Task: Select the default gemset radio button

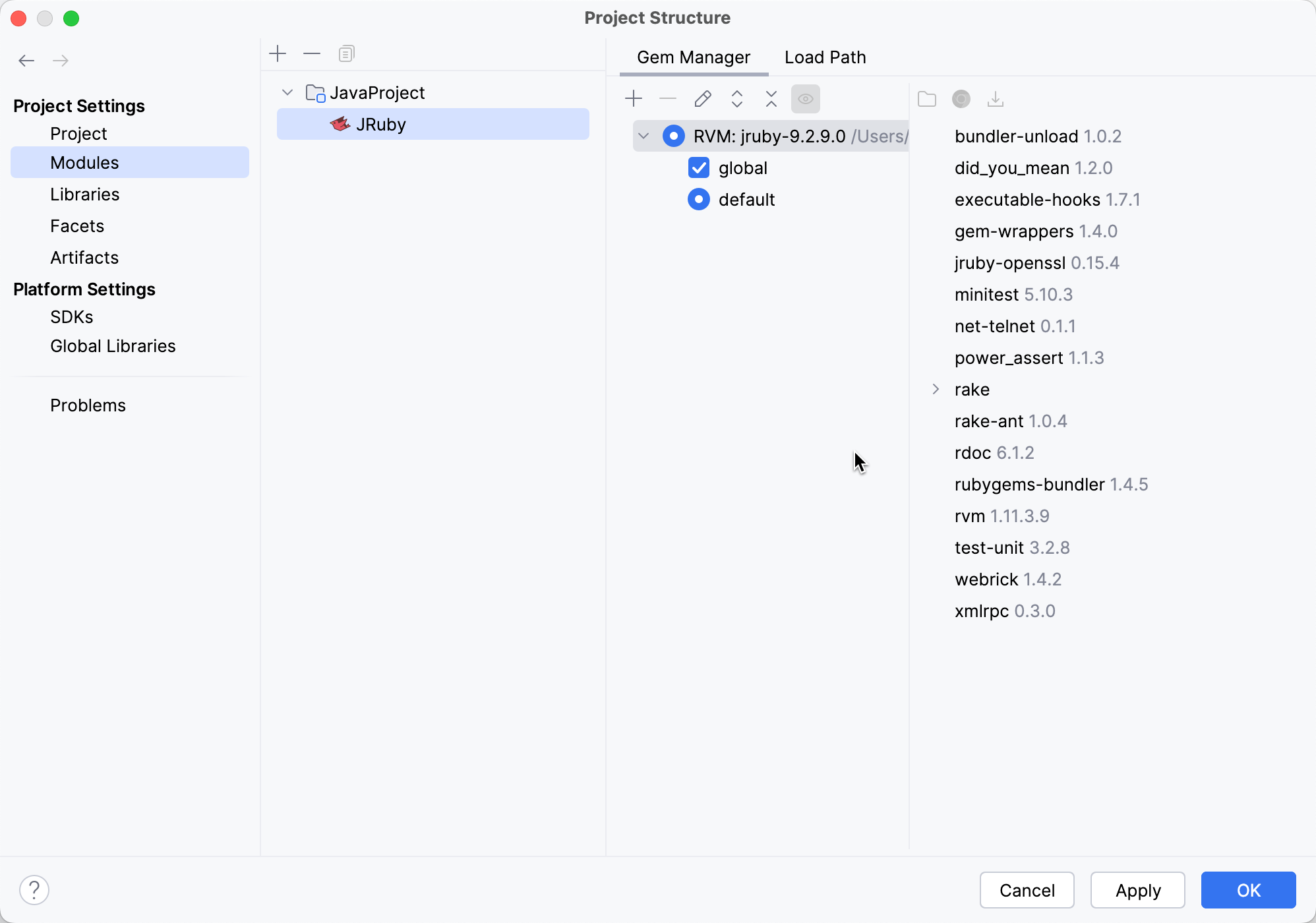Action: click(698, 199)
